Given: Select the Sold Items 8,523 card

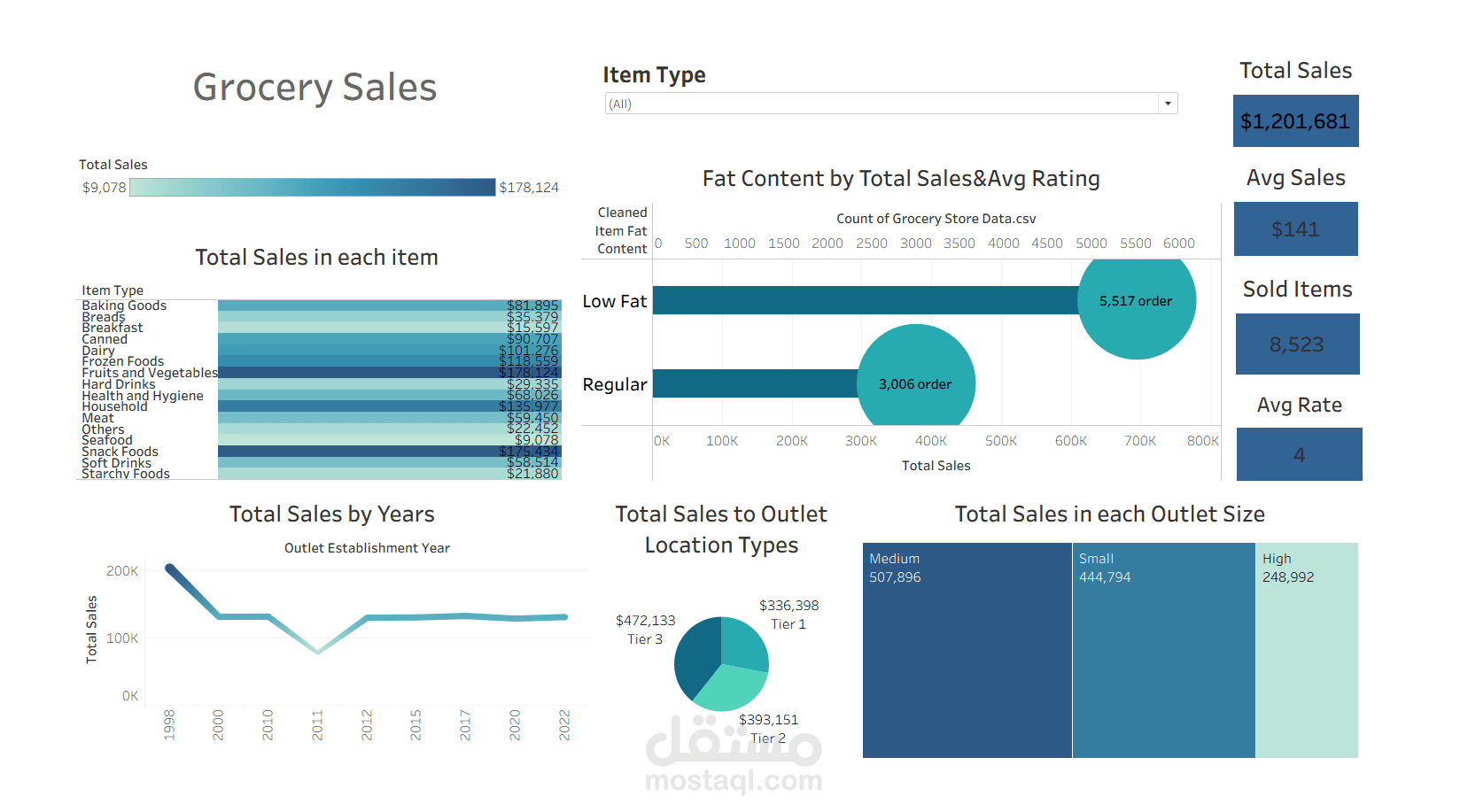Looking at the screenshot, I should 1297,344.
